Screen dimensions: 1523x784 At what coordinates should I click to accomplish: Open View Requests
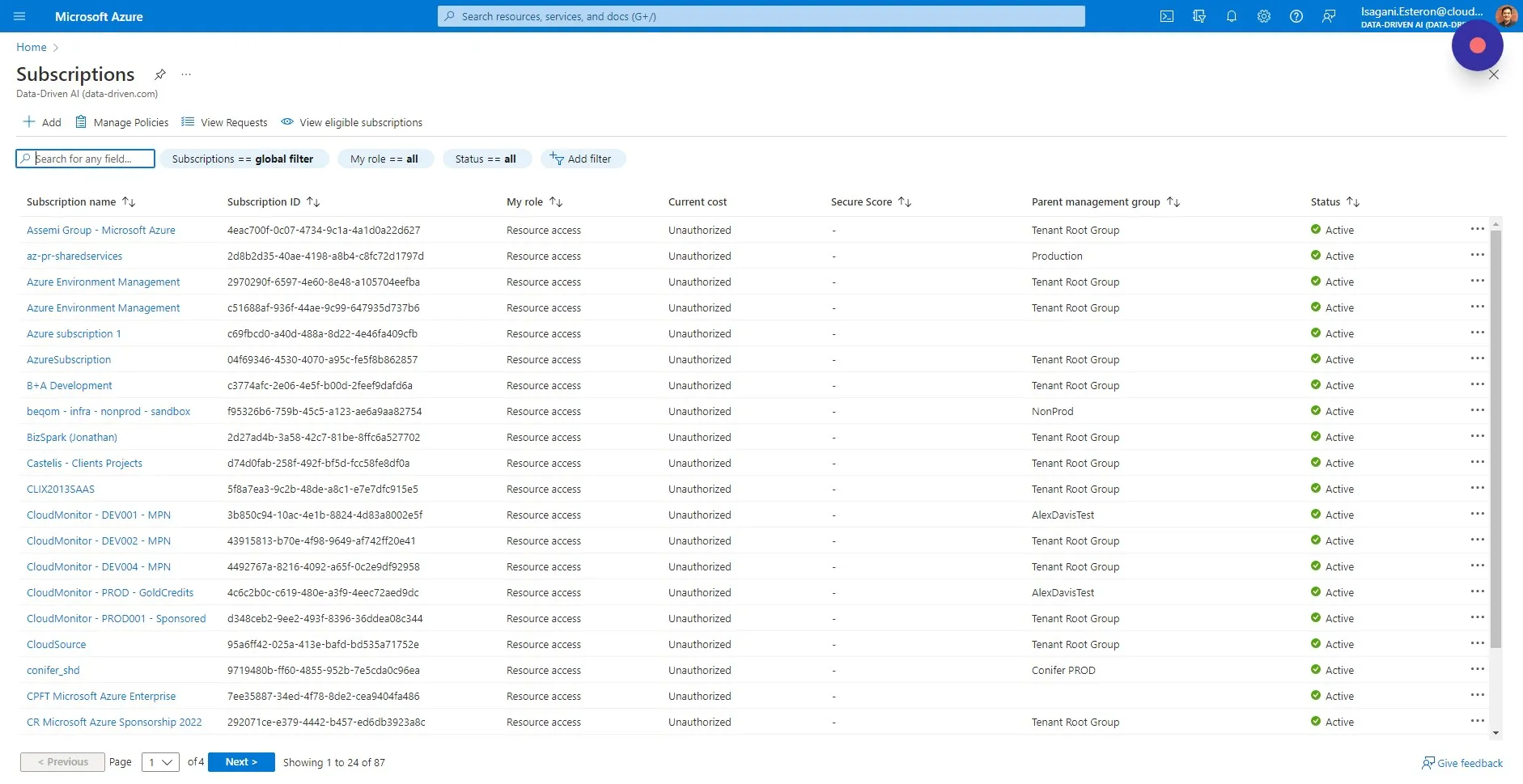click(x=224, y=122)
